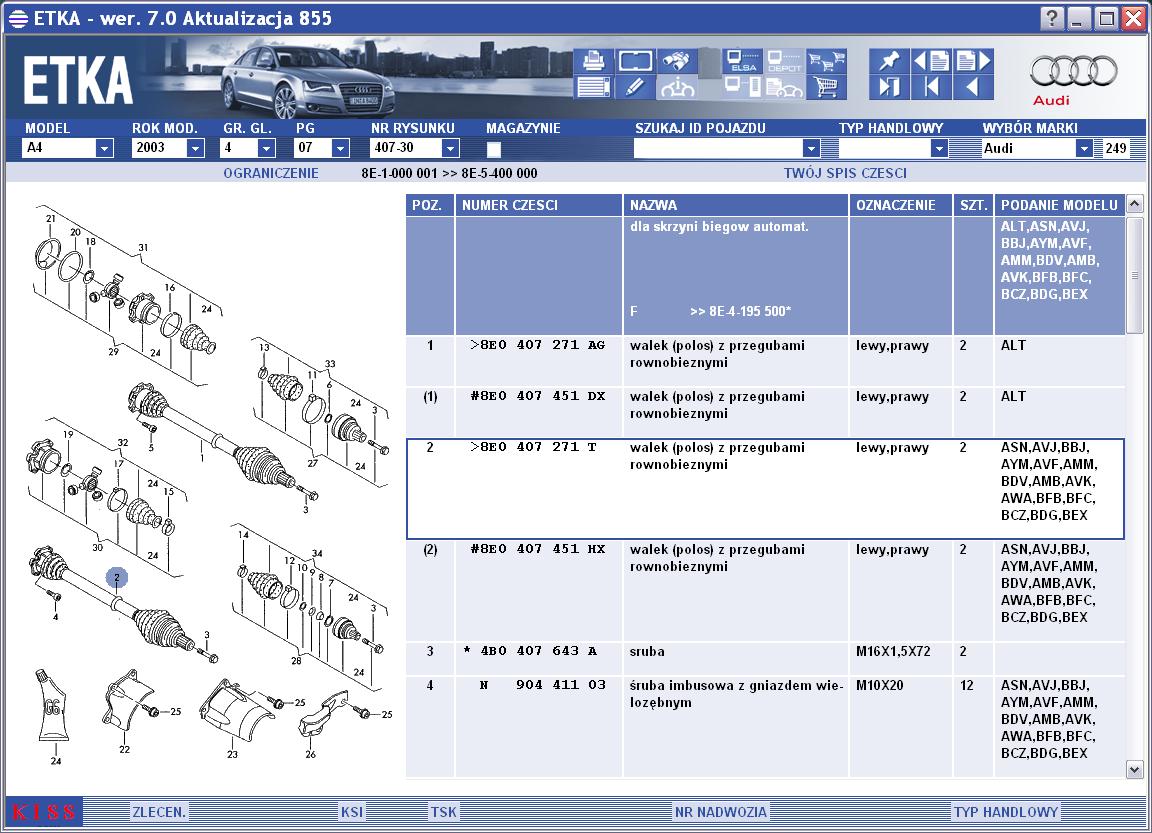Click the ZLECEN. button in bottom bar
Screen dimensions: 1152x833
point(159,812)
